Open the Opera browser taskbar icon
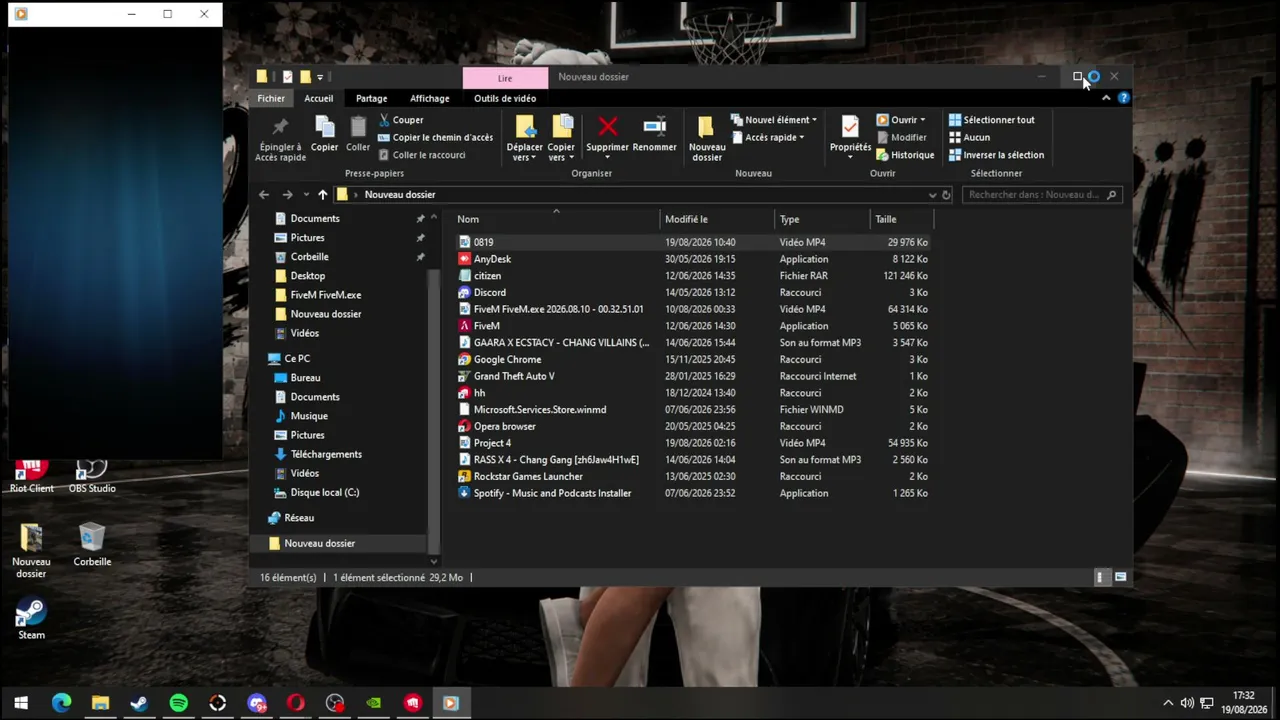Image resolution: width=1280 pixels, height=720 pixels. pyautogui.click(x=296, y=703)
